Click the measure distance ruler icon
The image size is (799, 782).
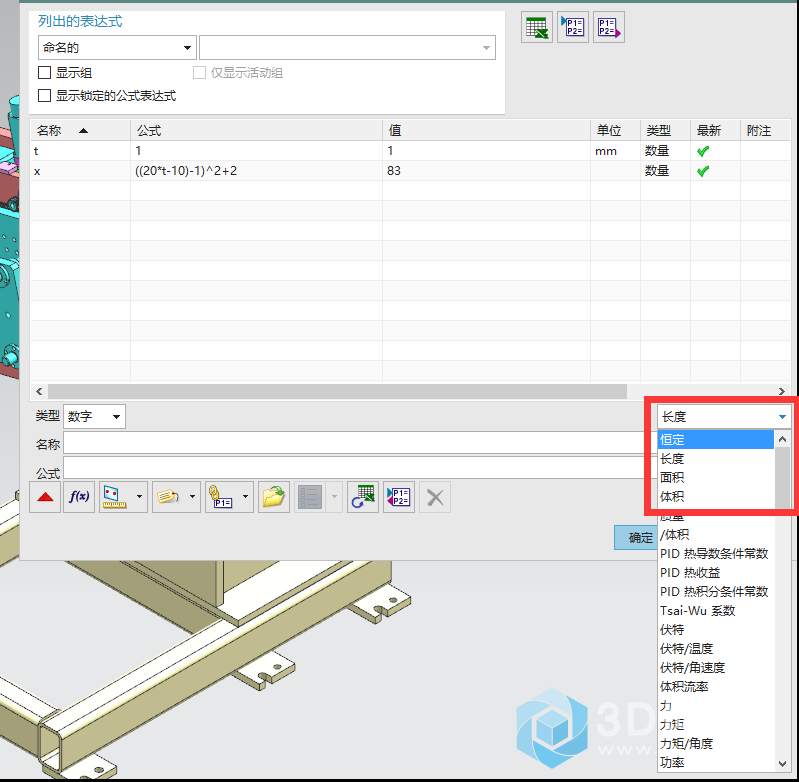coord(114,497)
